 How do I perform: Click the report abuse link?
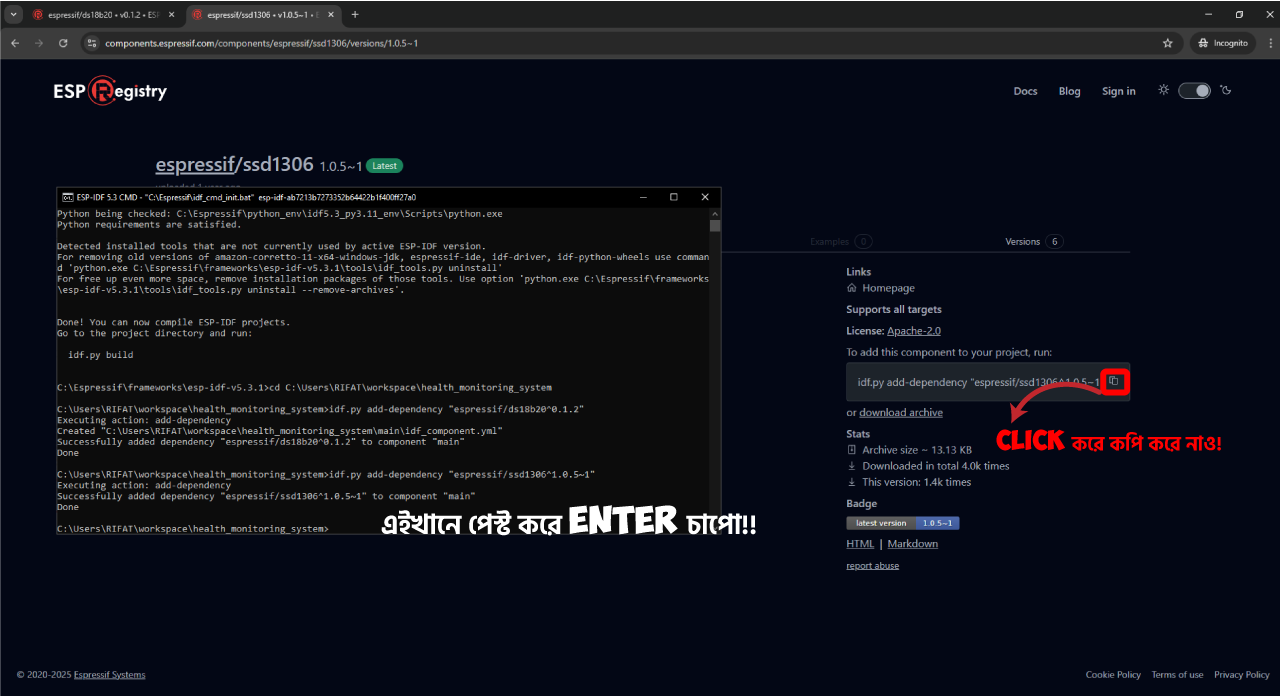tap(873, 566)
